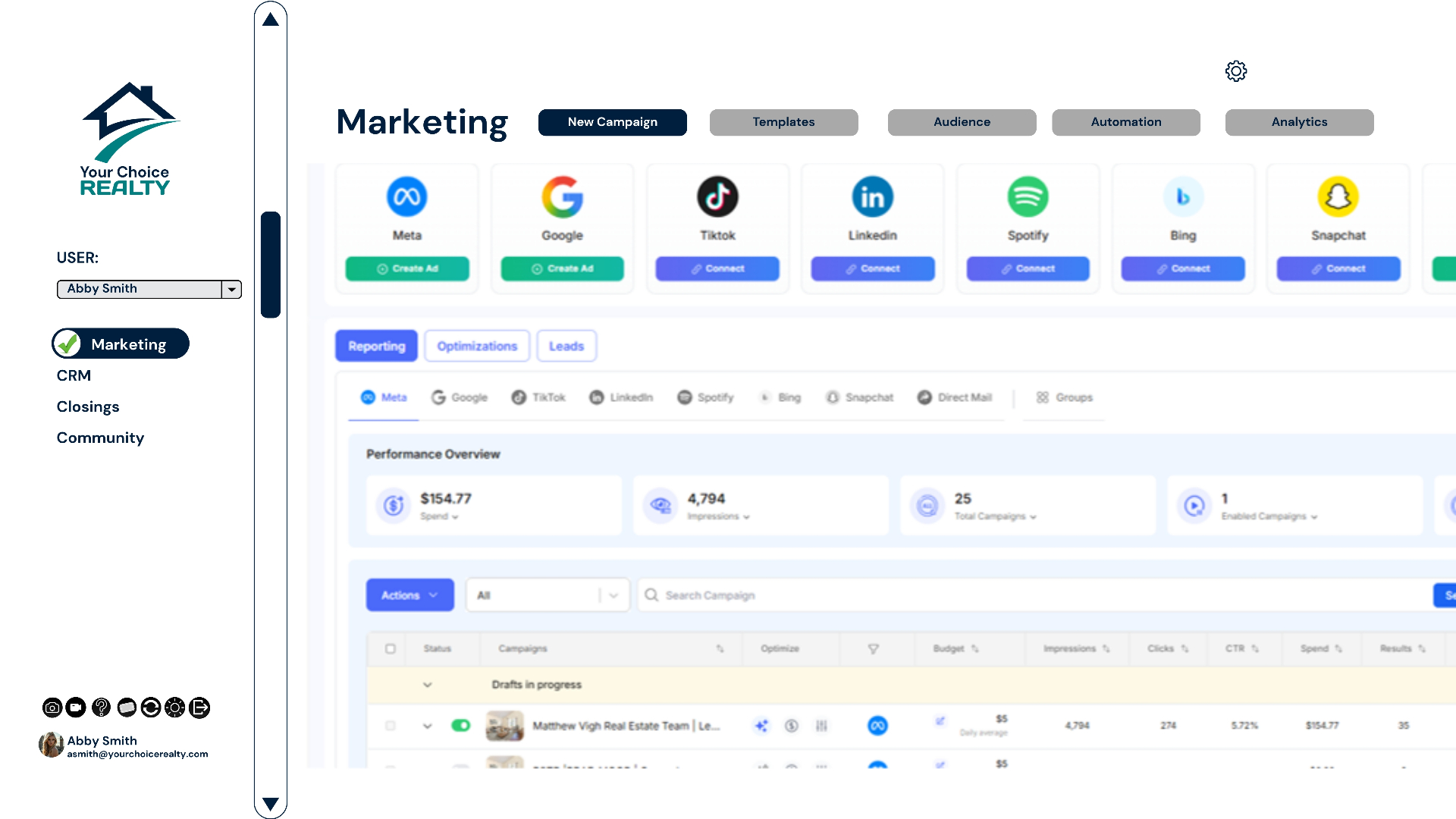Expand the Spend metric dropdown
This screenshot has width=1456, height=819.
pyautogui.click(x=440, y=516)
